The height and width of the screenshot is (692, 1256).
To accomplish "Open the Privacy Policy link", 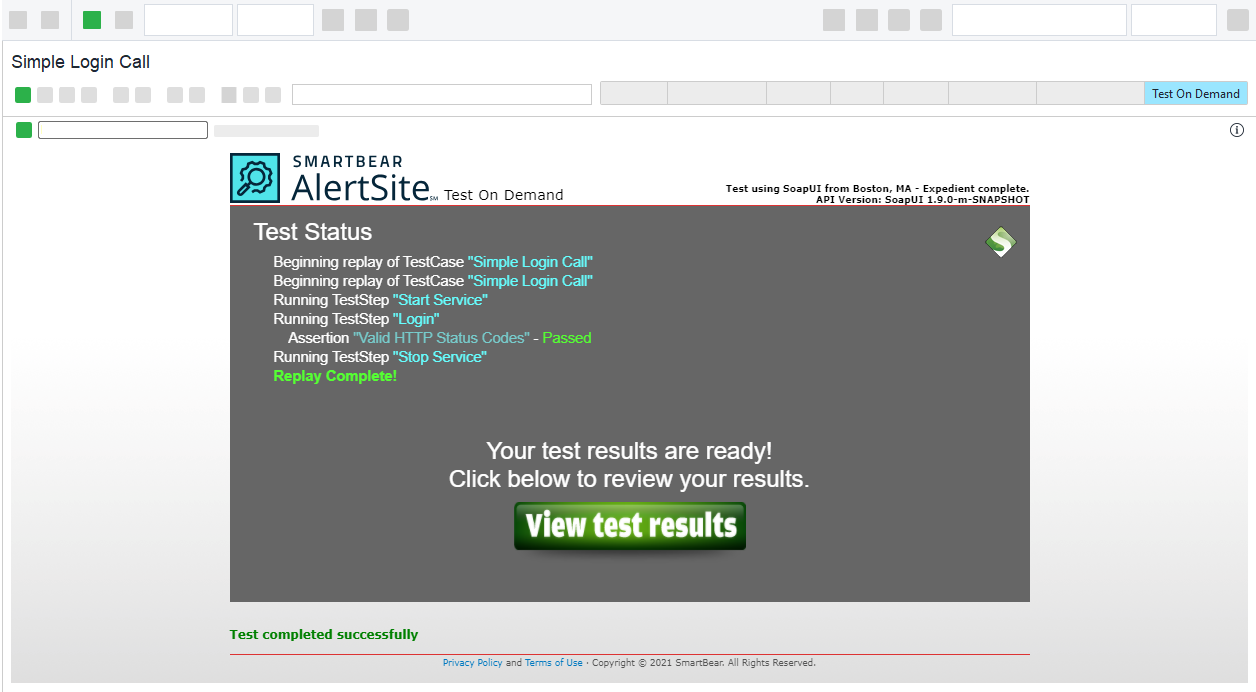I will (x=472, y=663).
